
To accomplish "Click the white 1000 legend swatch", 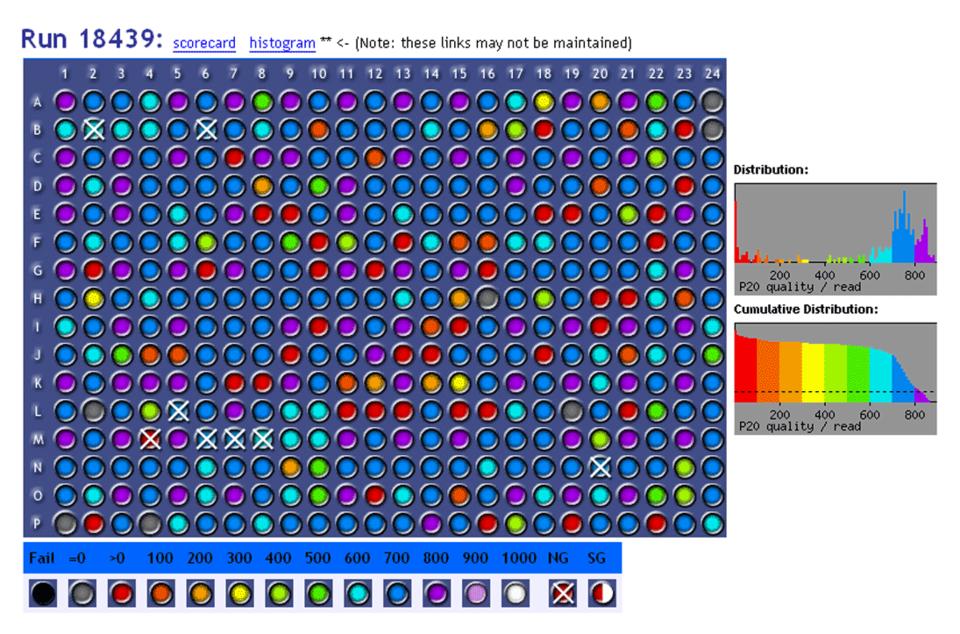I will 516,594.
